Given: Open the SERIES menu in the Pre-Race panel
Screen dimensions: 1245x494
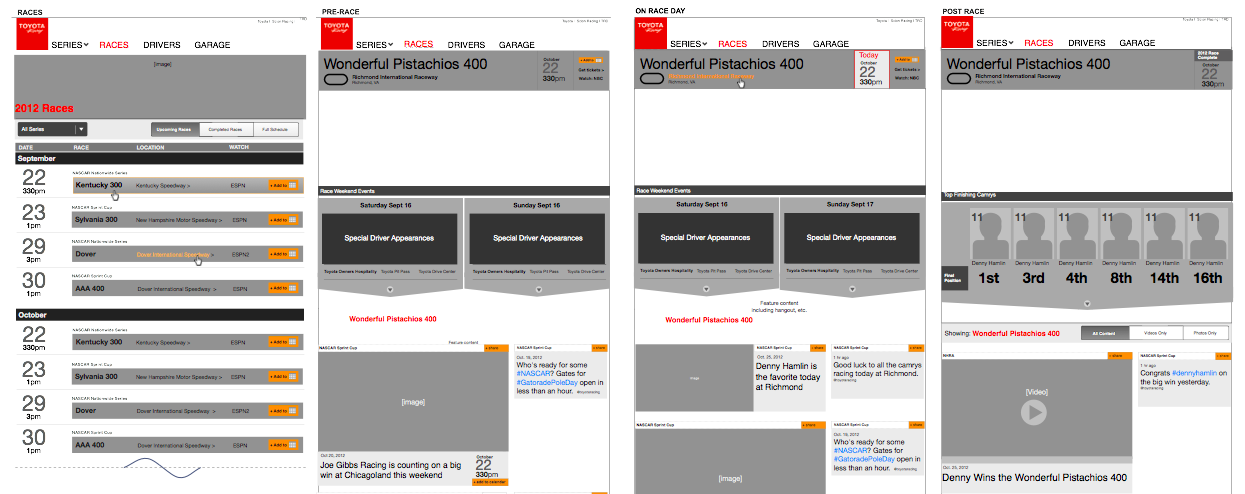Looking at the screenshot, I should (375, 45).
